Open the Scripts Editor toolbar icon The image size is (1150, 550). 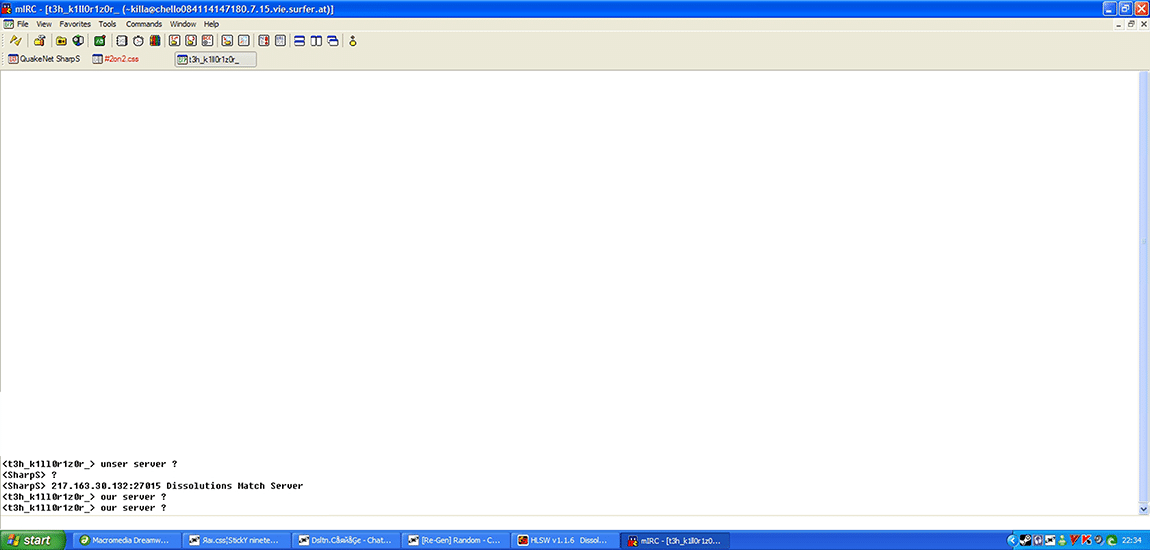(x=99, y=41)
